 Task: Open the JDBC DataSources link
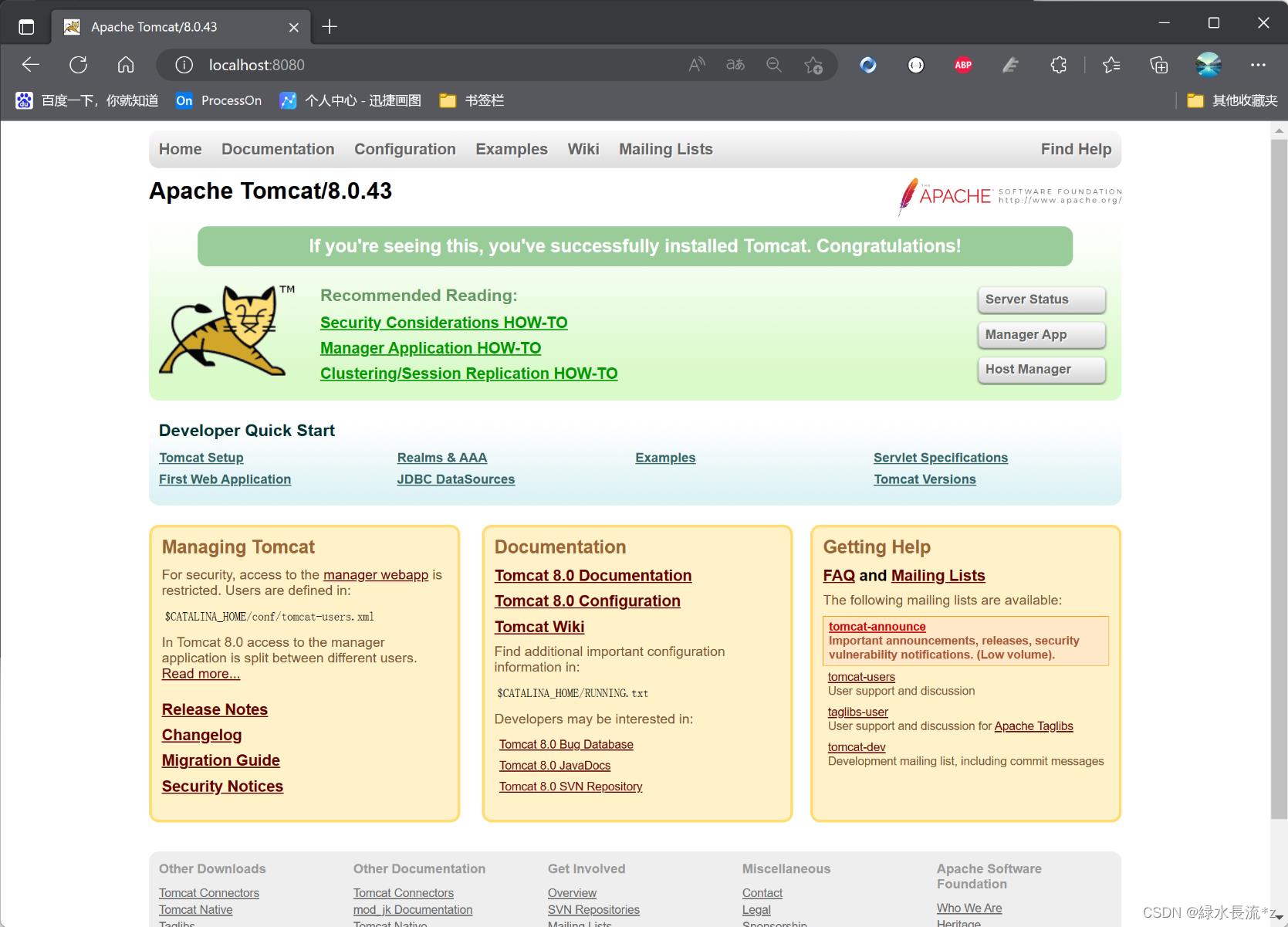tap(455, 479)
